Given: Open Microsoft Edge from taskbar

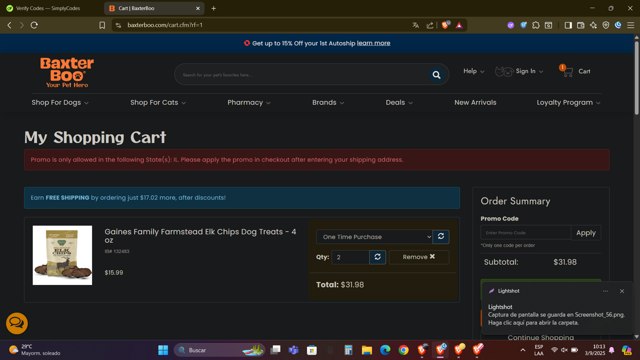Looking at the screenshot, I should click(x=385, y=350).
